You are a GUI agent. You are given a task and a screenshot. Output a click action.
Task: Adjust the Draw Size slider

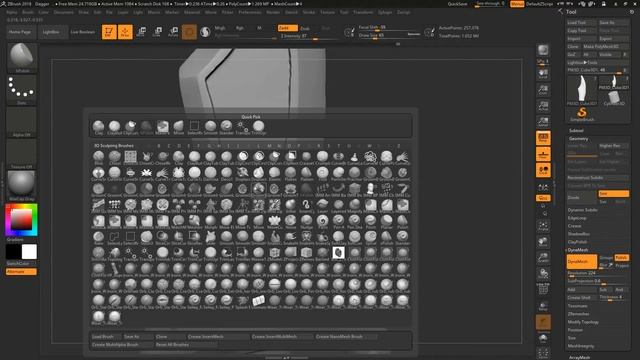pyautogui.click(x=389, y=36)
